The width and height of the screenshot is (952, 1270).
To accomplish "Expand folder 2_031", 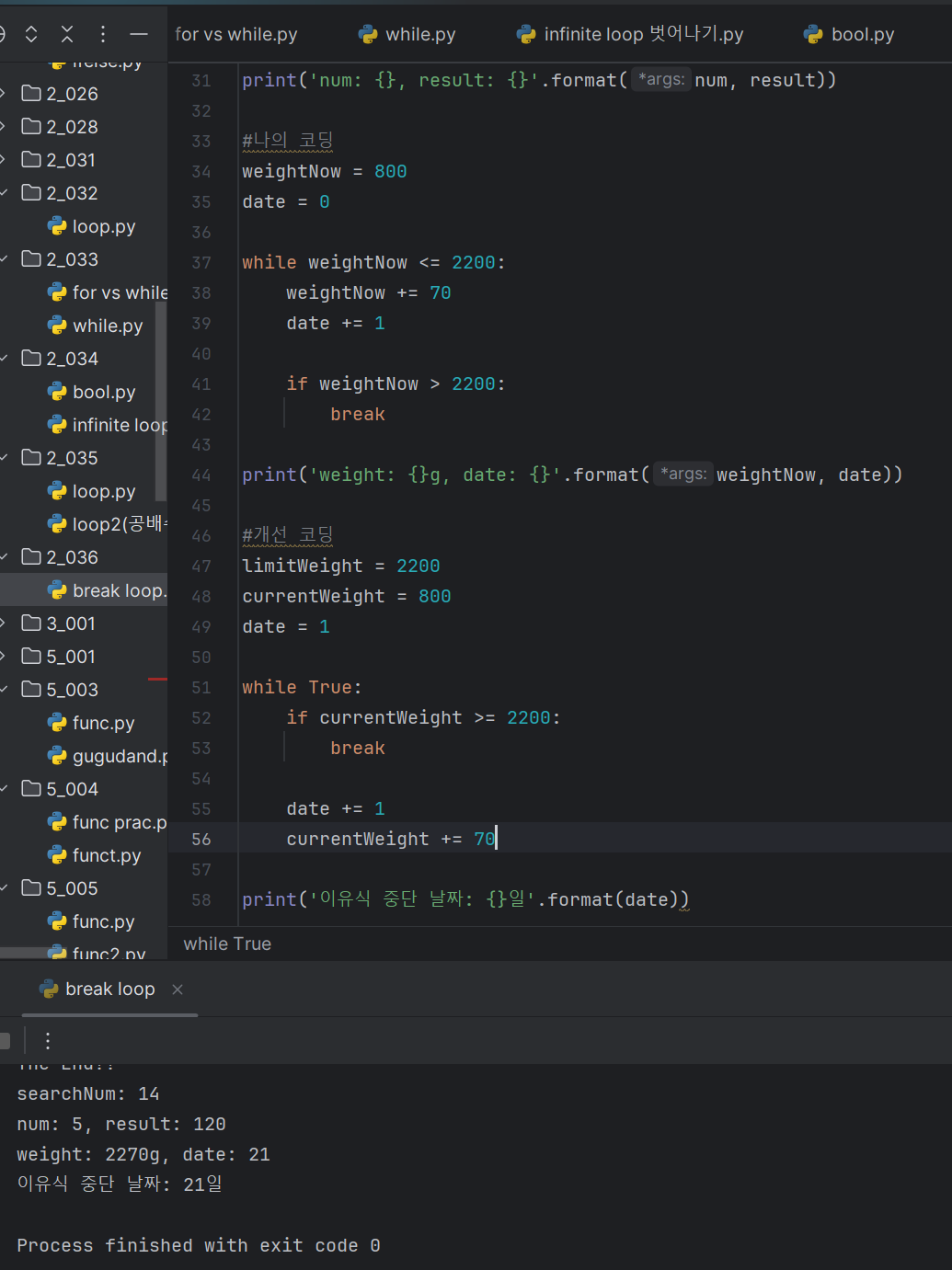I will [4, 160].
